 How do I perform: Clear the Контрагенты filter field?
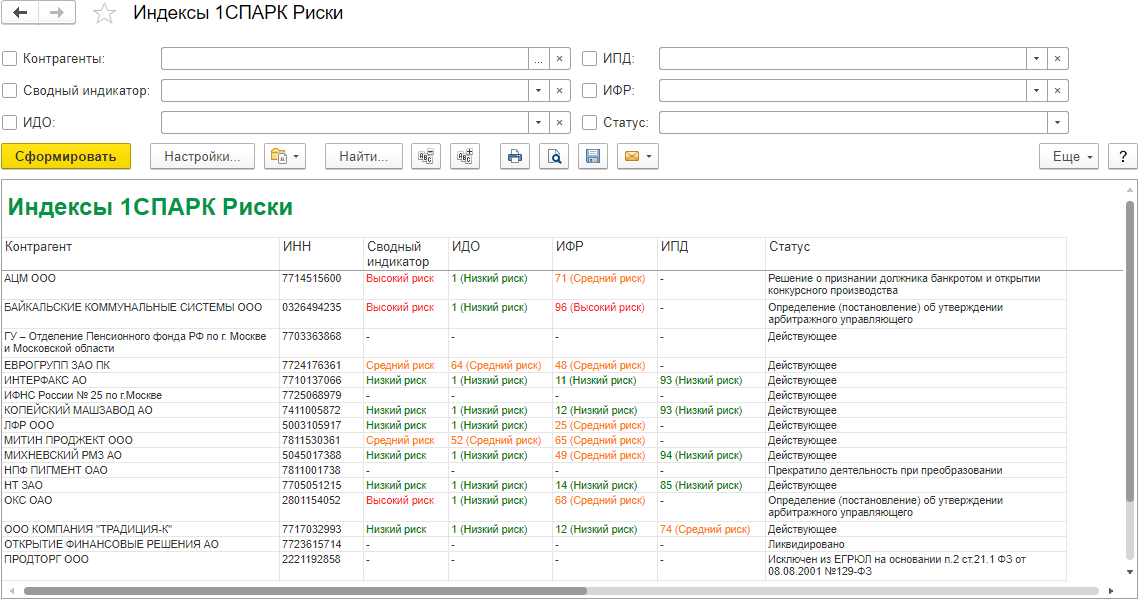tap(559, 59)
